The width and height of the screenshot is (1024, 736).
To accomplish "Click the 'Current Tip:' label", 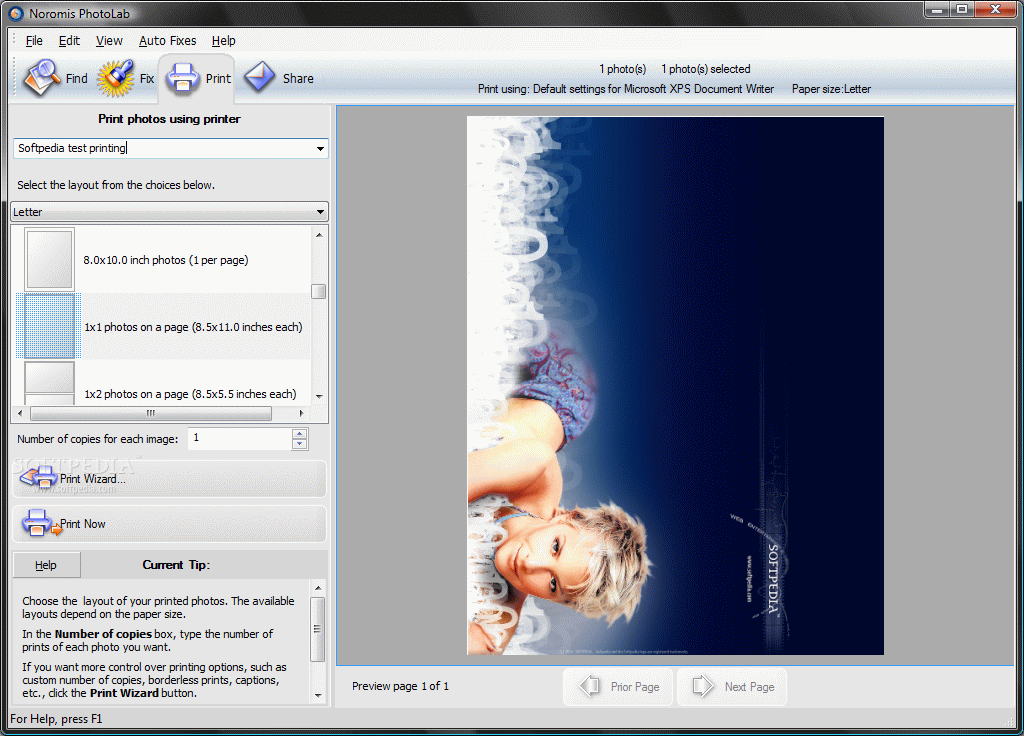I will (x=176, y=565).
